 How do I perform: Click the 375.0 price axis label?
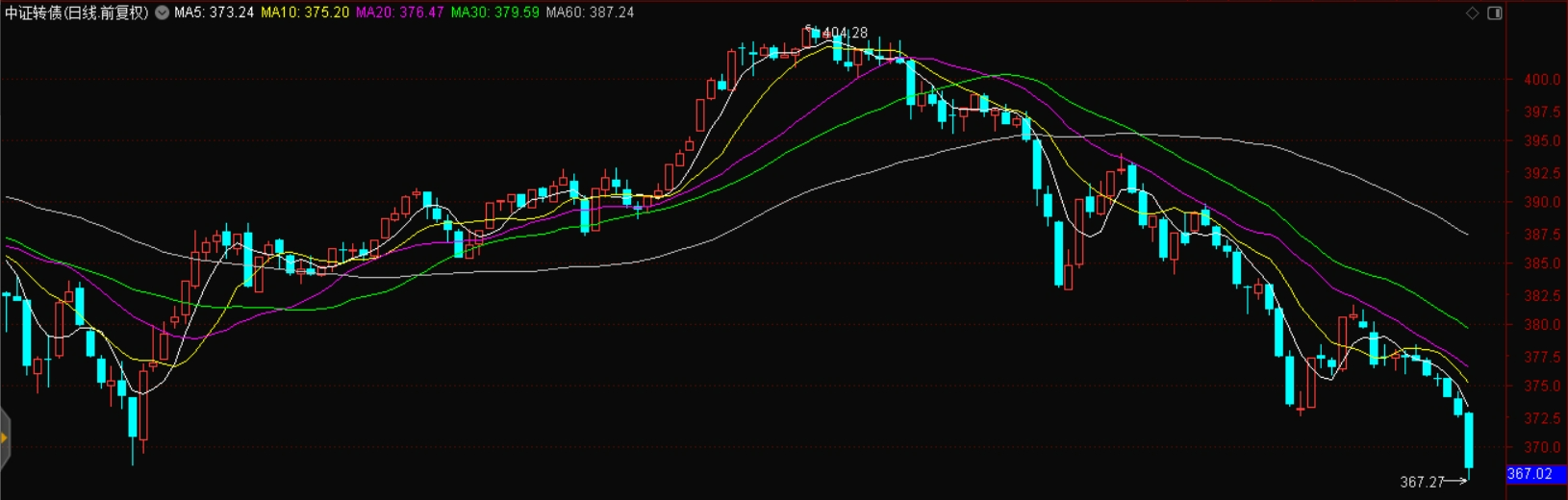[1542, 386]
